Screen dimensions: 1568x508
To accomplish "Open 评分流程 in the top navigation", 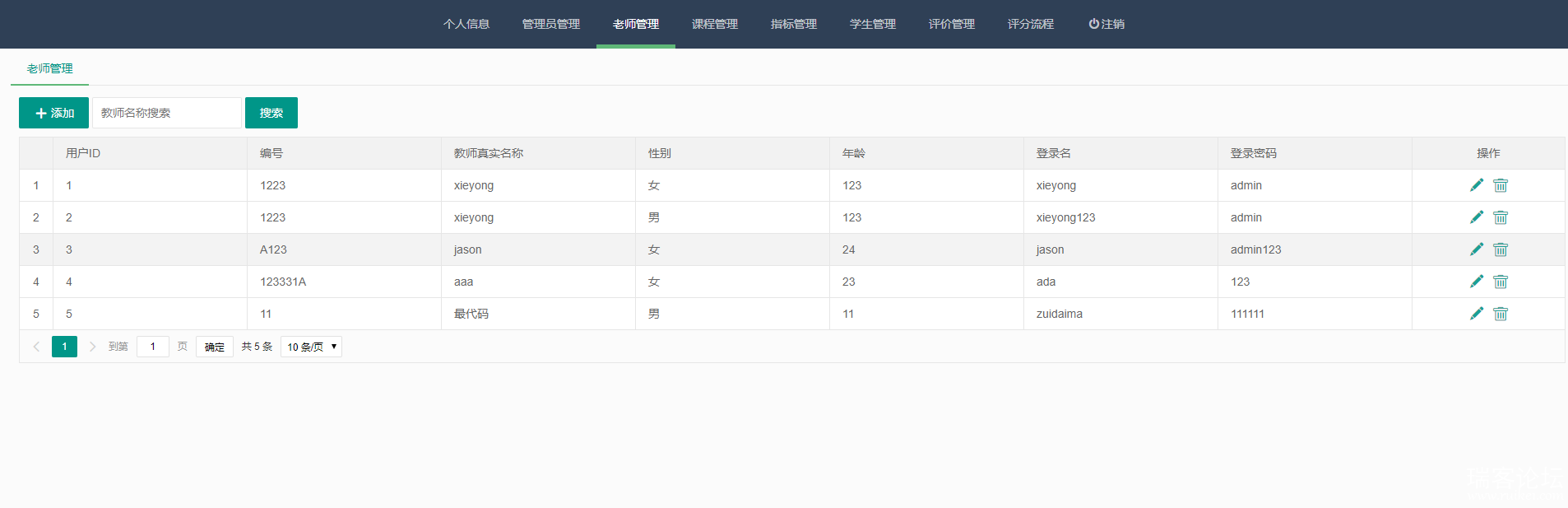I will [x=1031, y=24].
